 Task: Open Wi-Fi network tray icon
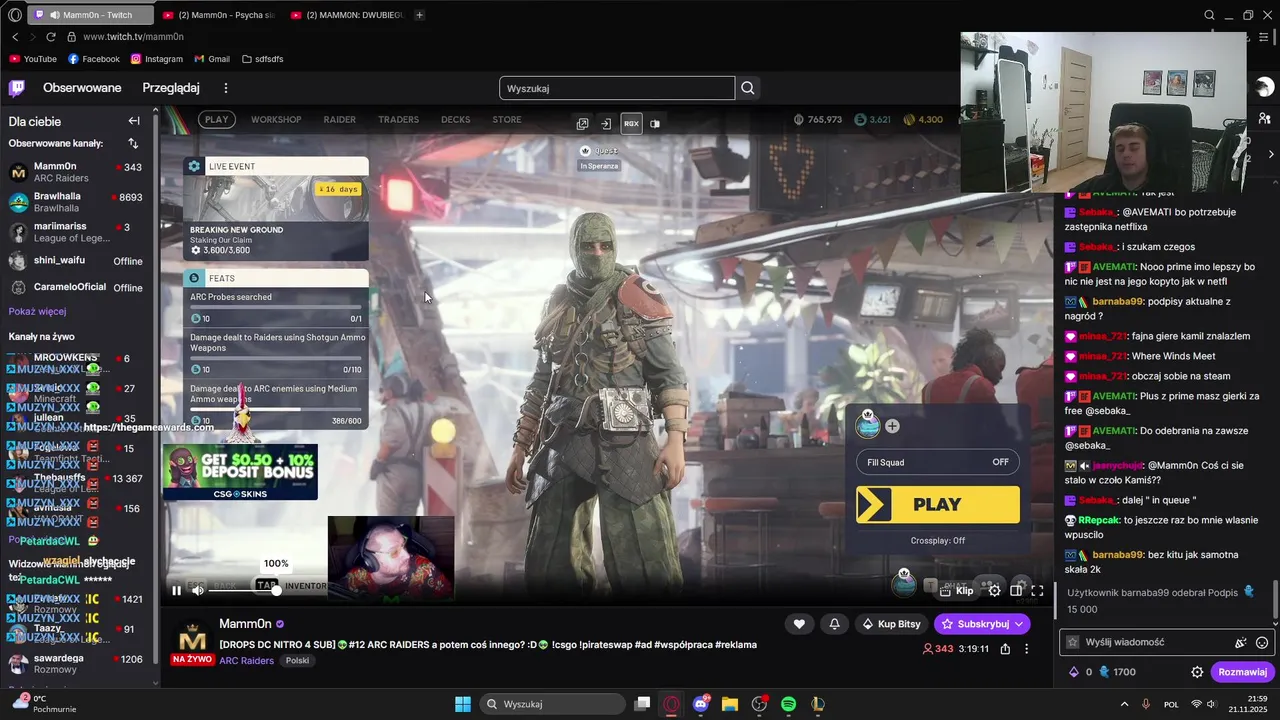(x=1196, y=704)
